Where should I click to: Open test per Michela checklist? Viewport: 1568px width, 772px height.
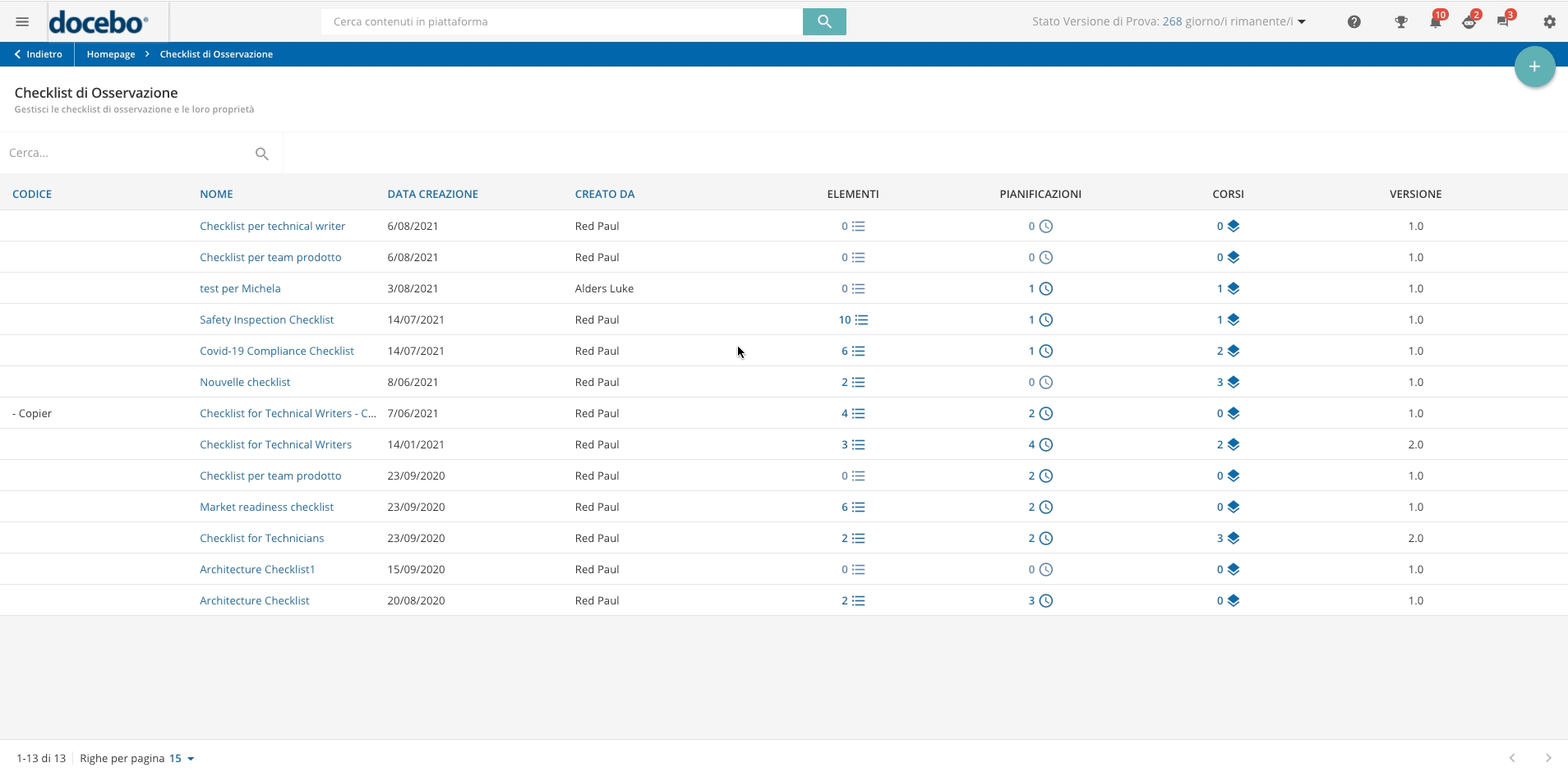click(x=240, y=289)
